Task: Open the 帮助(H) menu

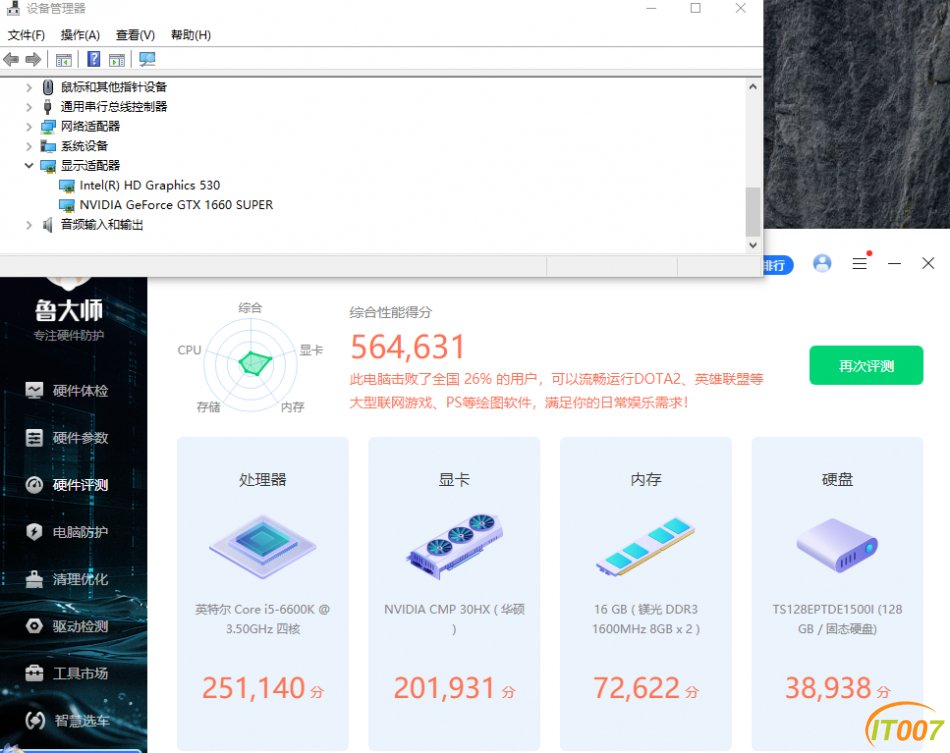Action: [191, 35]
